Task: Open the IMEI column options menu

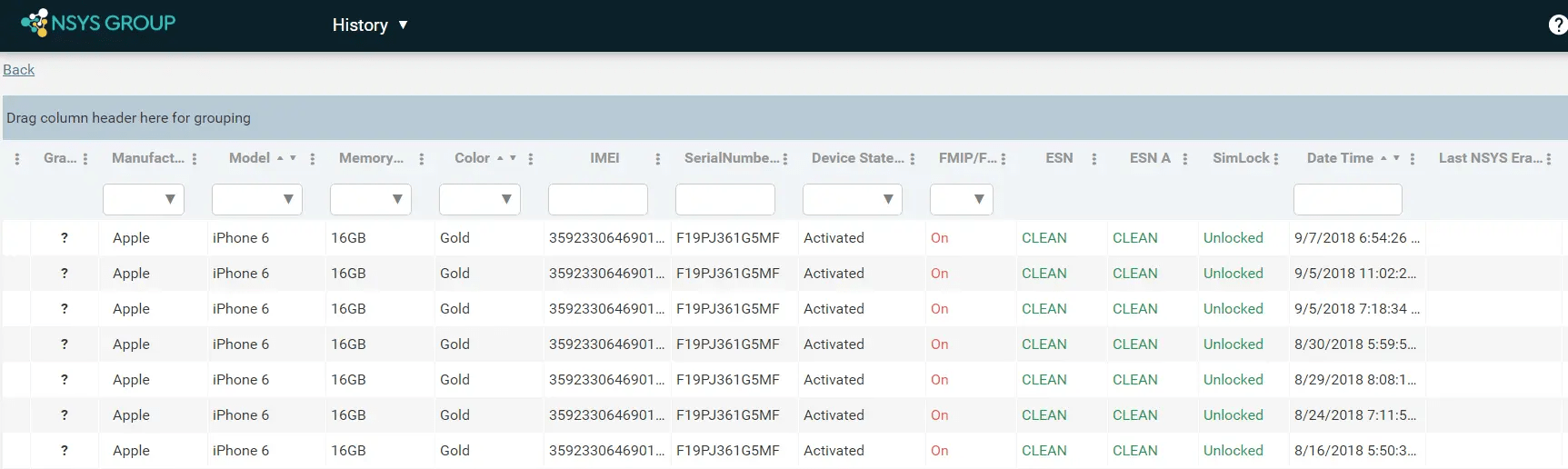Action: coord(658,159)
